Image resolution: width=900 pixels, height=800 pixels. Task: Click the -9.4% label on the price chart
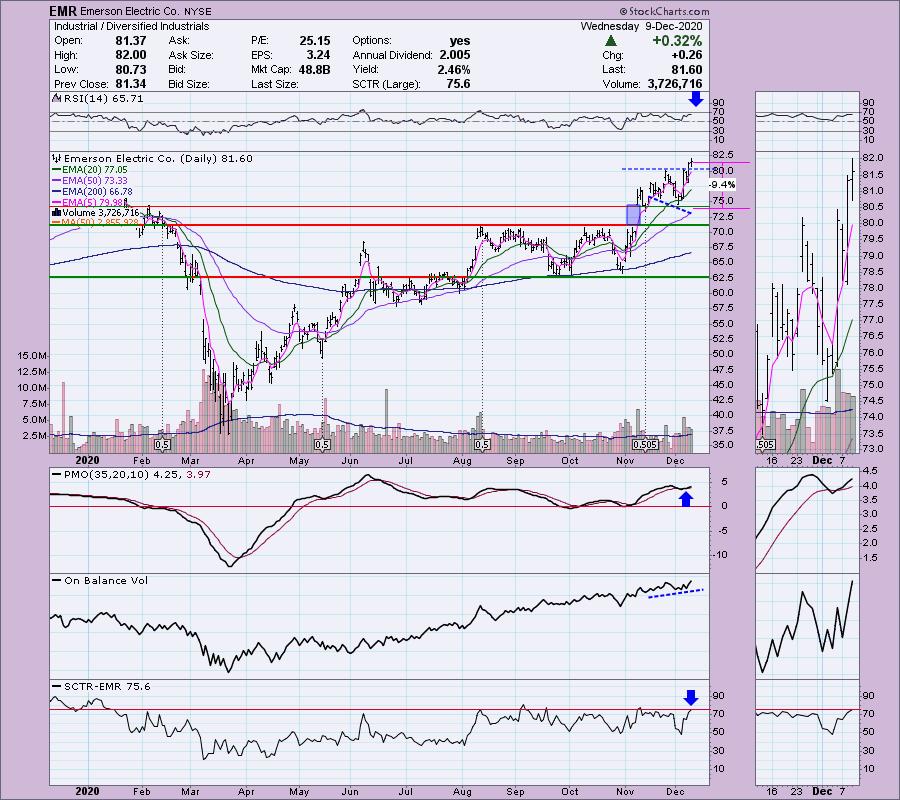pyautogui.click(x=722, y=185)
